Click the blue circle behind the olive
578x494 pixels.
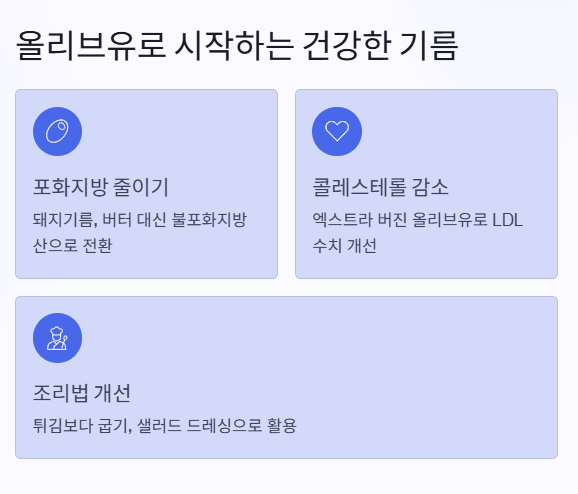(57, 131)
